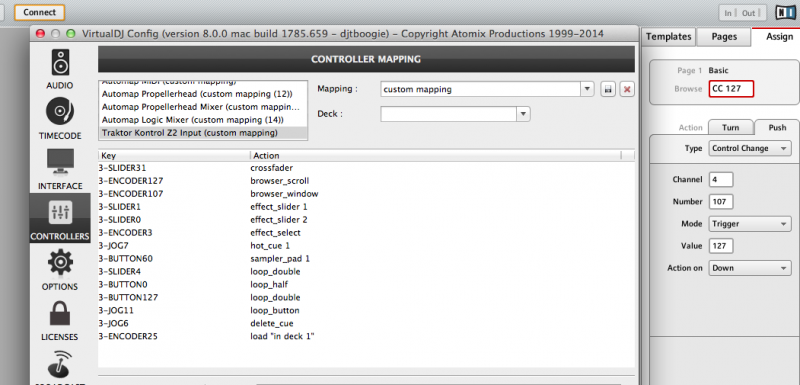Image resolution: width=800 pixels, height=385 pixels.
Task: Click the browser_window action cell
Action: 284,194
